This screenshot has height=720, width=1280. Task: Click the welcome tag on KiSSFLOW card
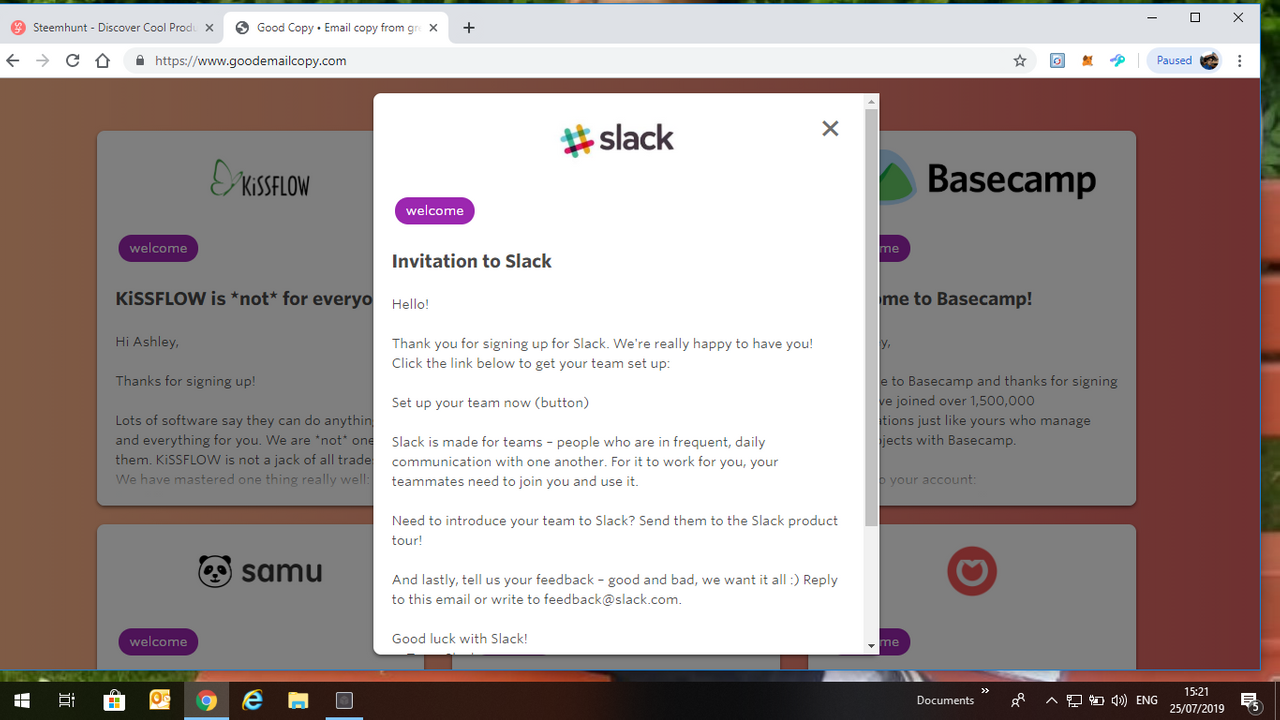pos(158,248)
